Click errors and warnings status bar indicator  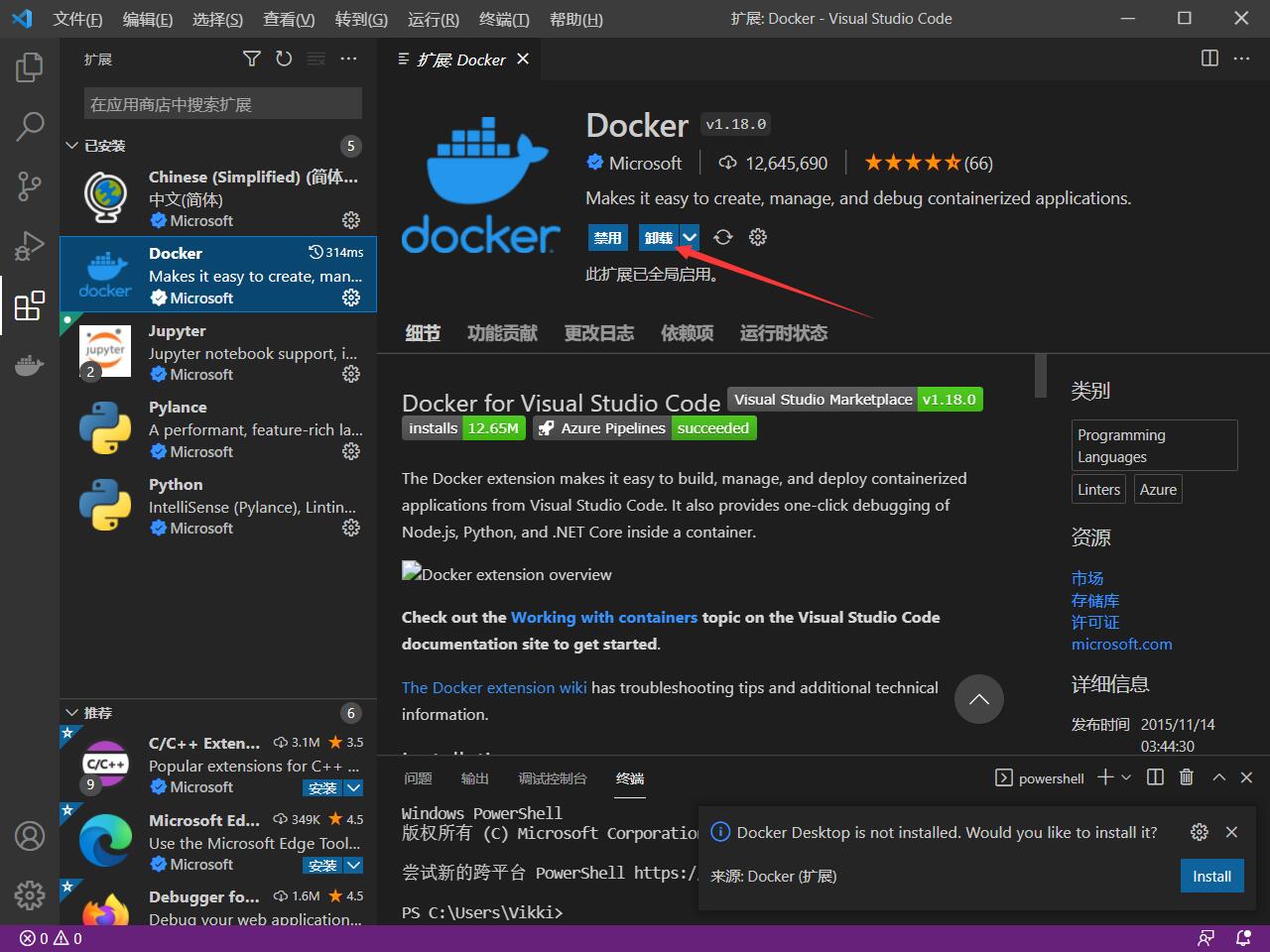(x=52, y=938)
